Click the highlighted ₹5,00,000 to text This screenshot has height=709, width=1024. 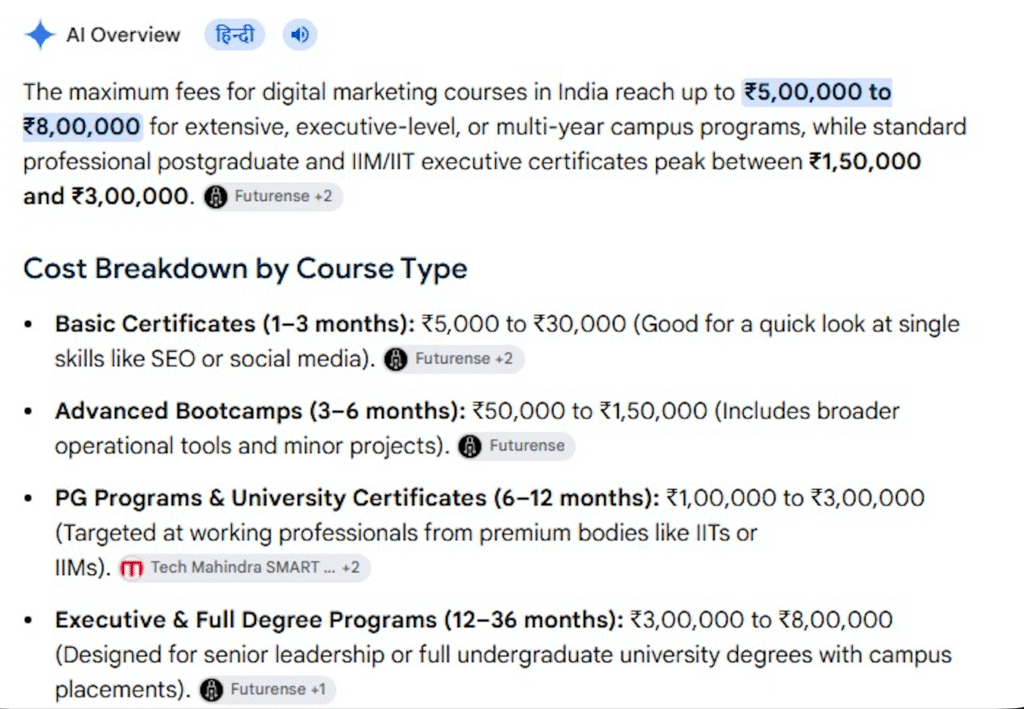817,92
